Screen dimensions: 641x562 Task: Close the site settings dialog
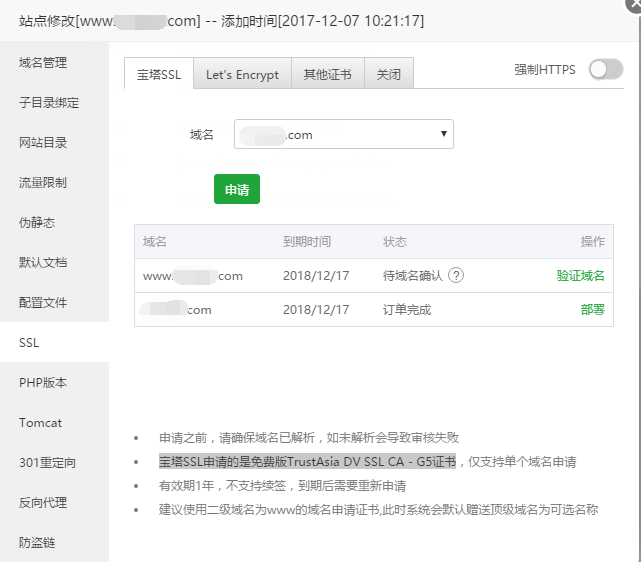(x=634, y=4)
